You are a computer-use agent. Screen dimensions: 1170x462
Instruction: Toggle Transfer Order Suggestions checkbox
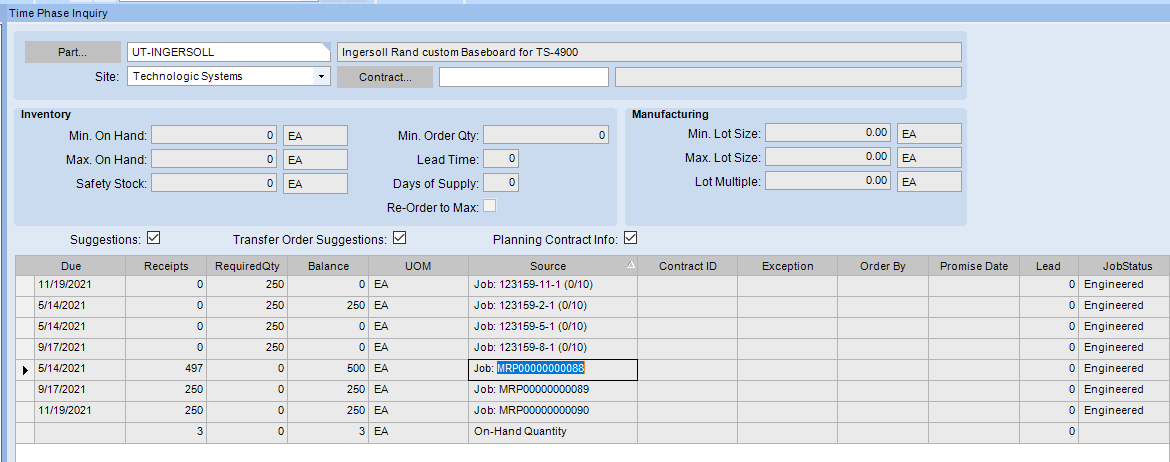(400, 238)
